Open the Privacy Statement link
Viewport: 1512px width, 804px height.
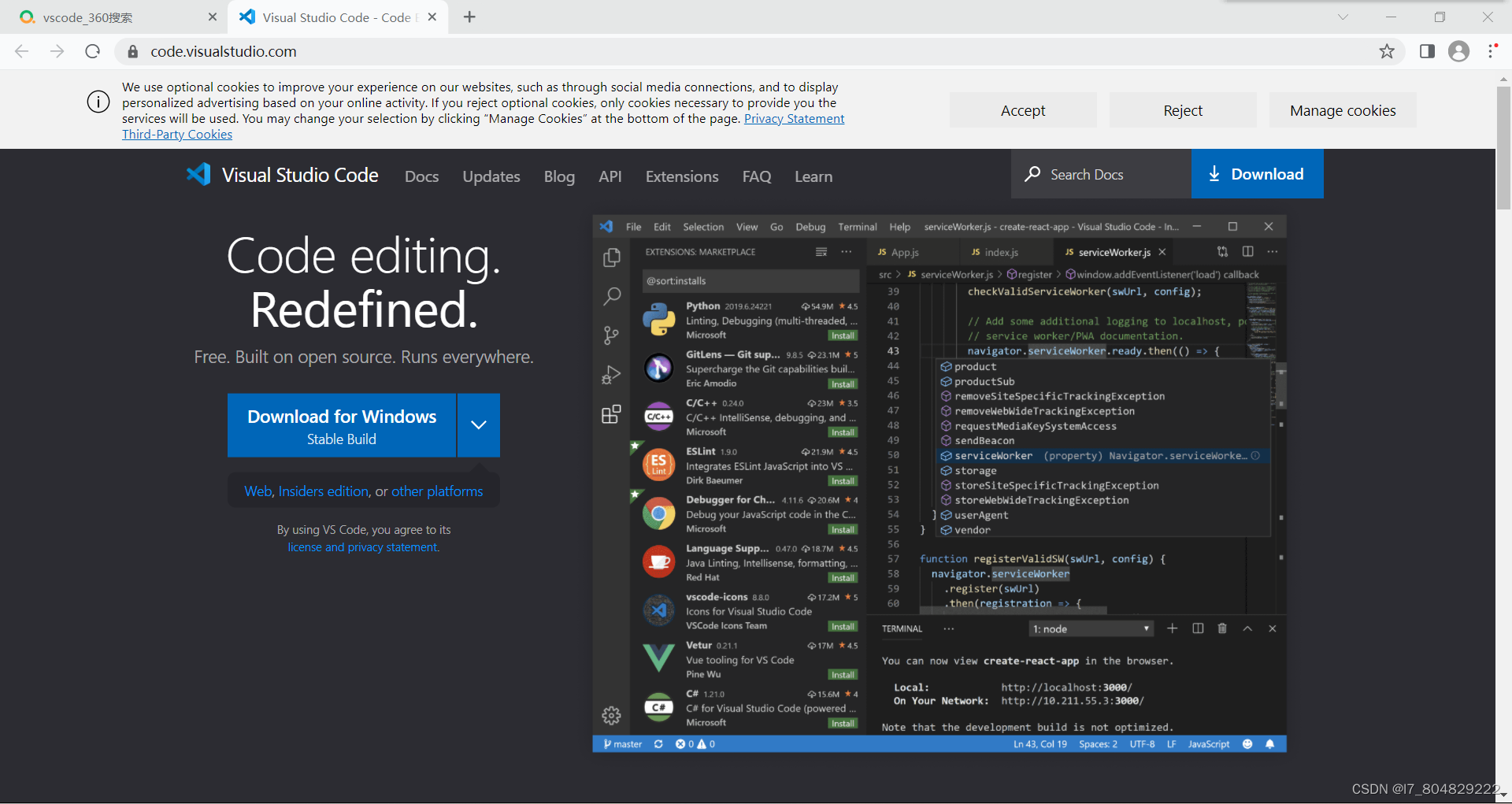pos(794,118)
